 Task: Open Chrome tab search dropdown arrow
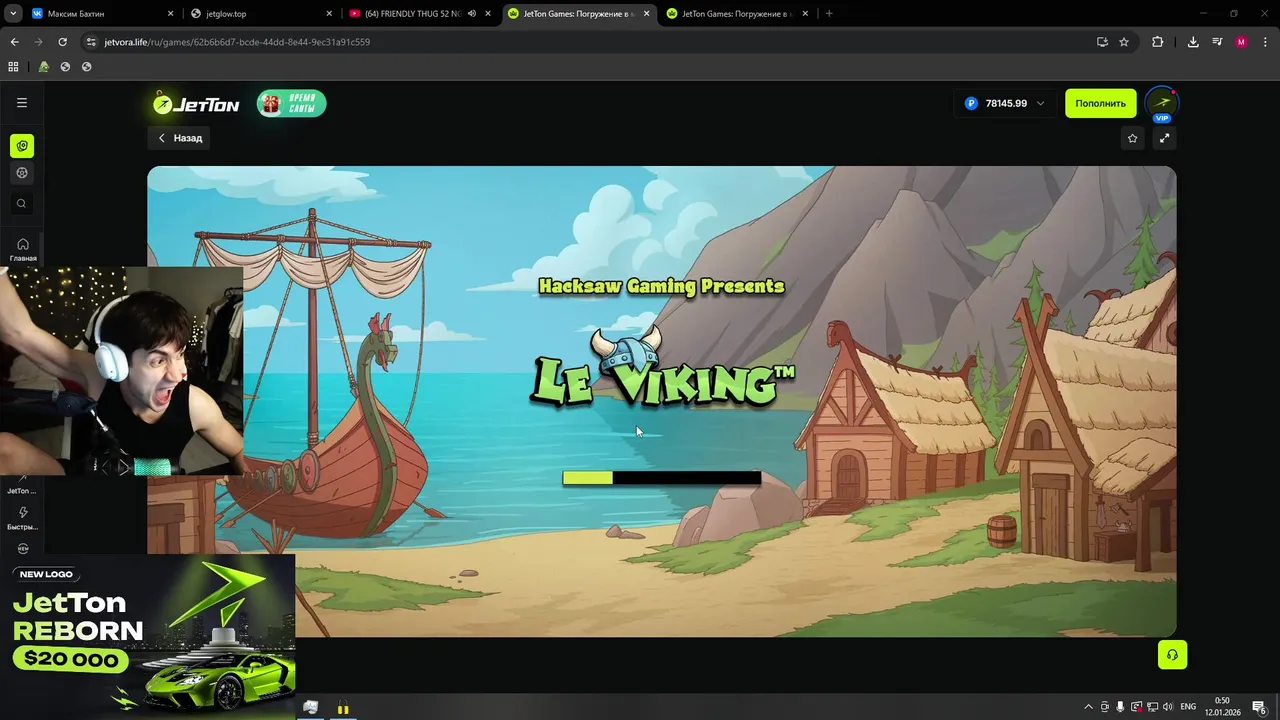pyautogui.click(x=13, y=14)
